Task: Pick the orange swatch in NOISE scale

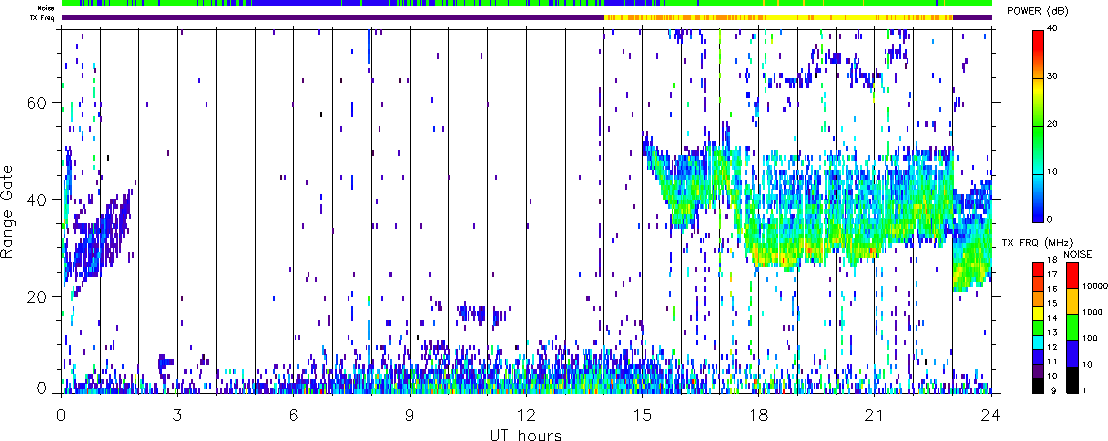Action: click(1071, 301)
